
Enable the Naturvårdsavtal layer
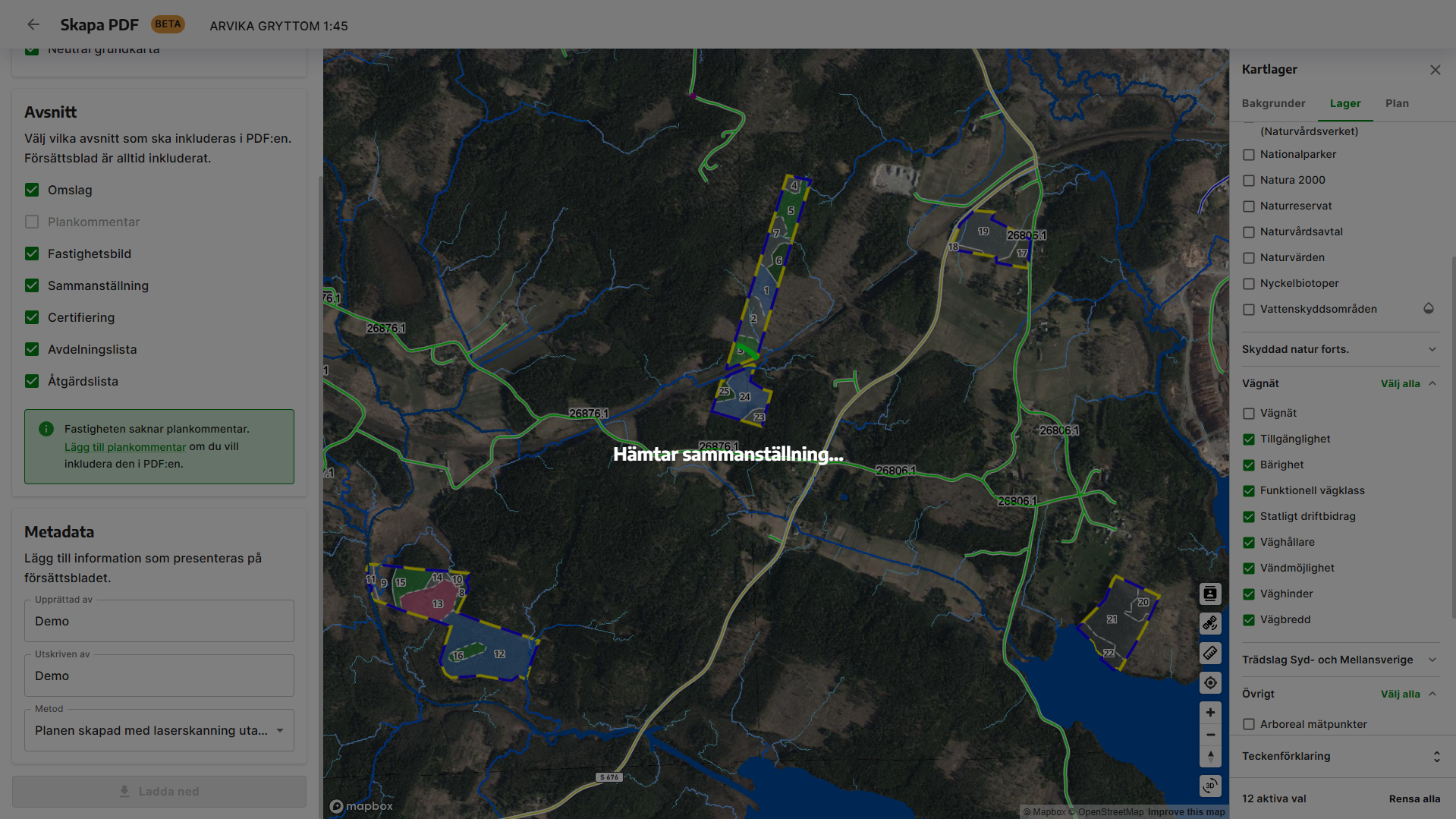pyautogui.click(x=1249, y=232)
